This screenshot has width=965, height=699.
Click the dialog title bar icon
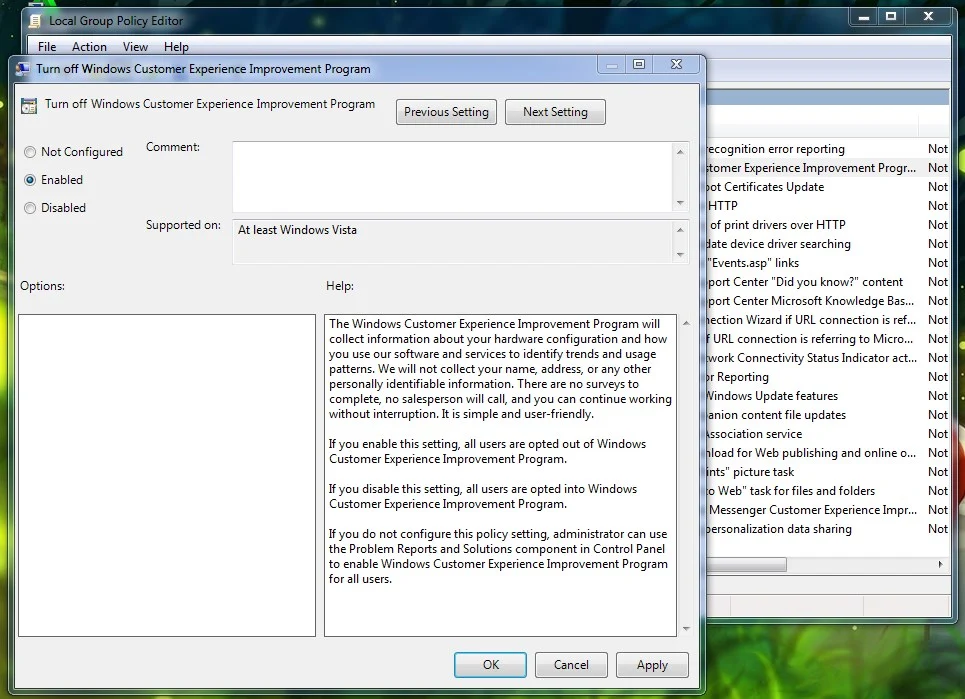pyautogui.click(x=23, y=68)
